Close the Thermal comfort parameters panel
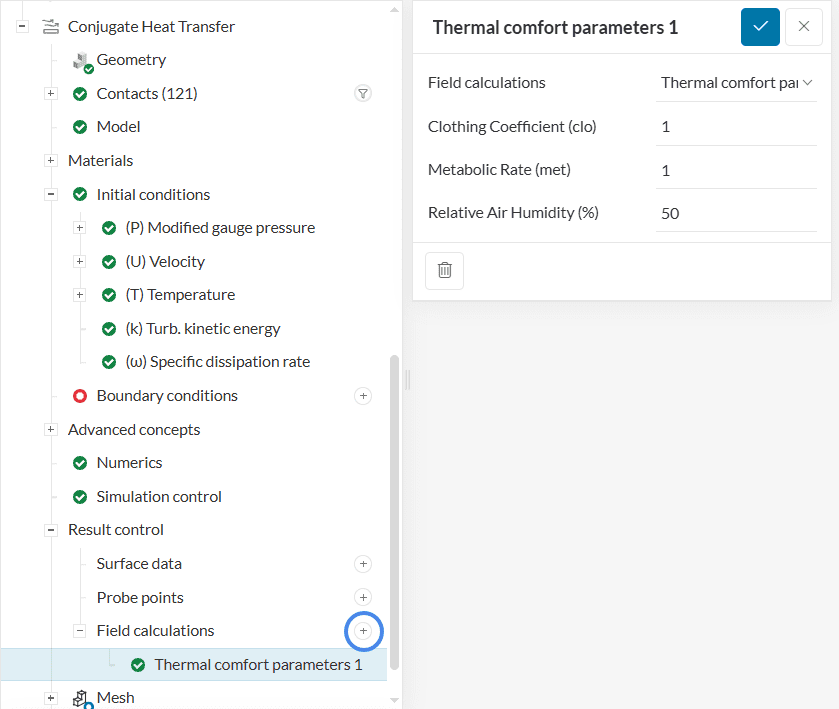This screenshot has width=839, height=709. [x=804, y=27]
